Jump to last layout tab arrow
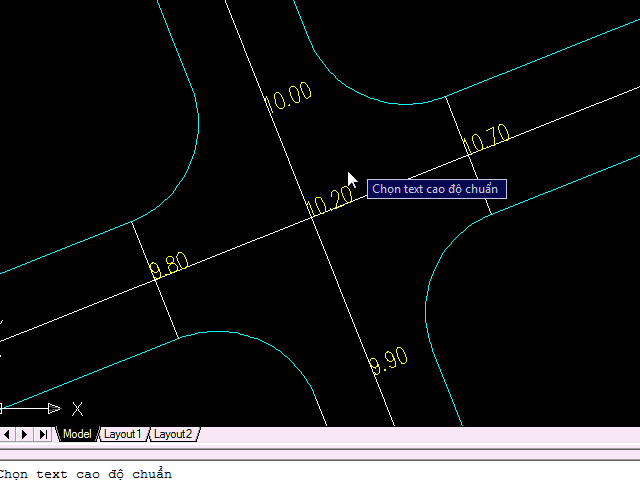 (42, 434)
